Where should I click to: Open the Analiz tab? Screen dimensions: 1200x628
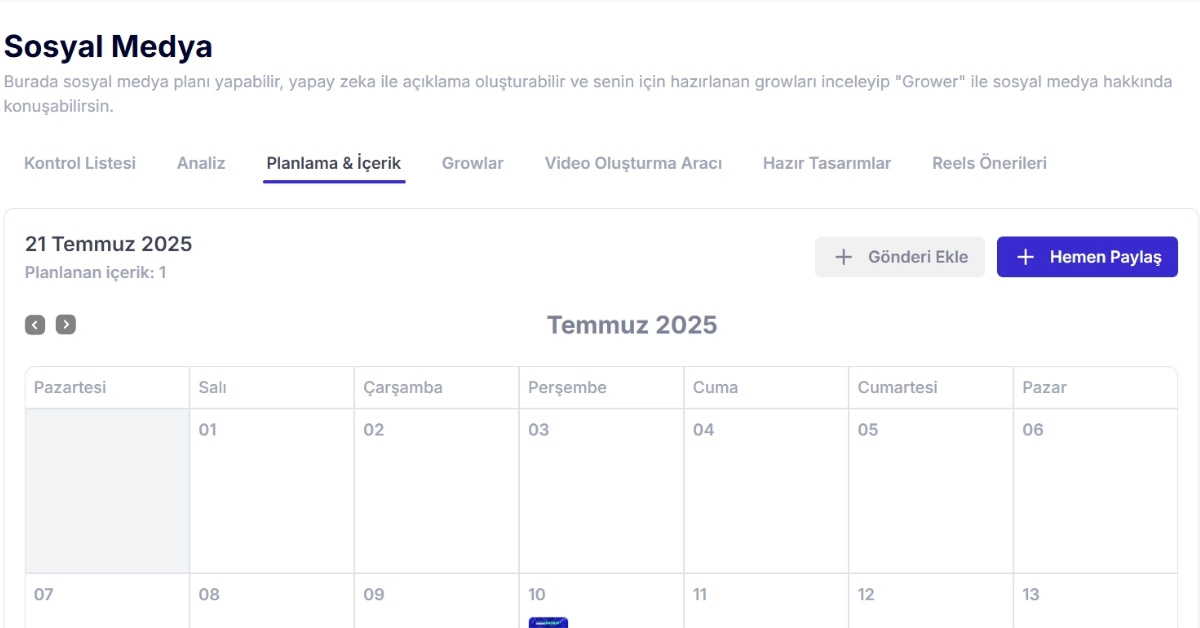click(x=201, y=163)
